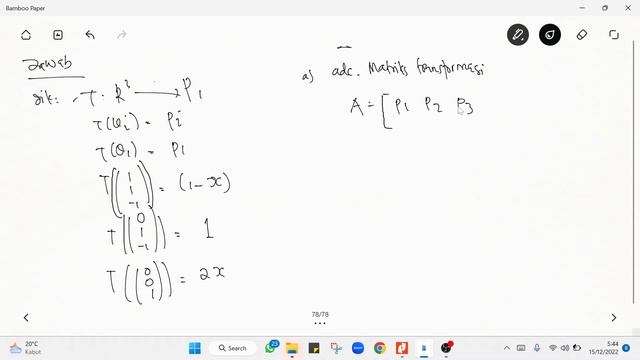The width and height of the screenshot is (640, 360).
Task: Open the battery status icon
Action: [x=577, y=348]
